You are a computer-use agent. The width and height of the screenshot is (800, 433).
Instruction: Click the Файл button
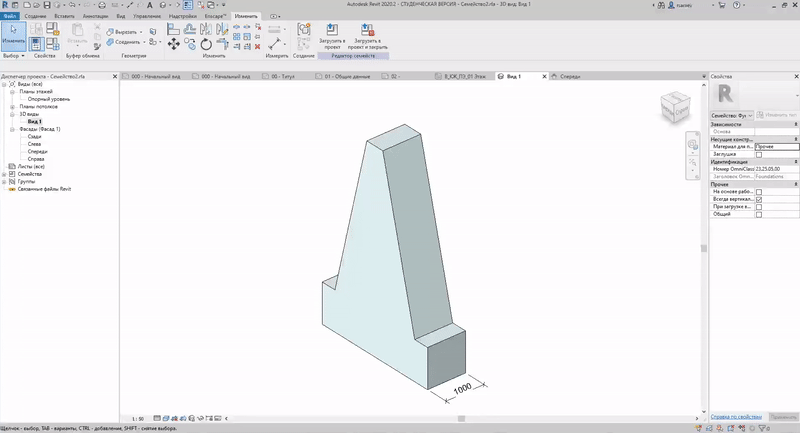(x=9, y=17)
